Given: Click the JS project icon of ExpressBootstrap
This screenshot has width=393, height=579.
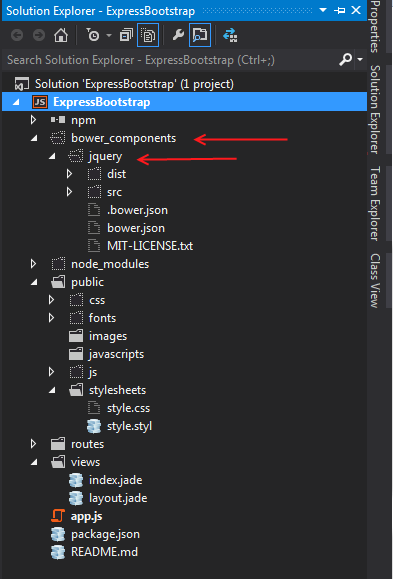Looking at the screenshot, I should pos(40,102).
